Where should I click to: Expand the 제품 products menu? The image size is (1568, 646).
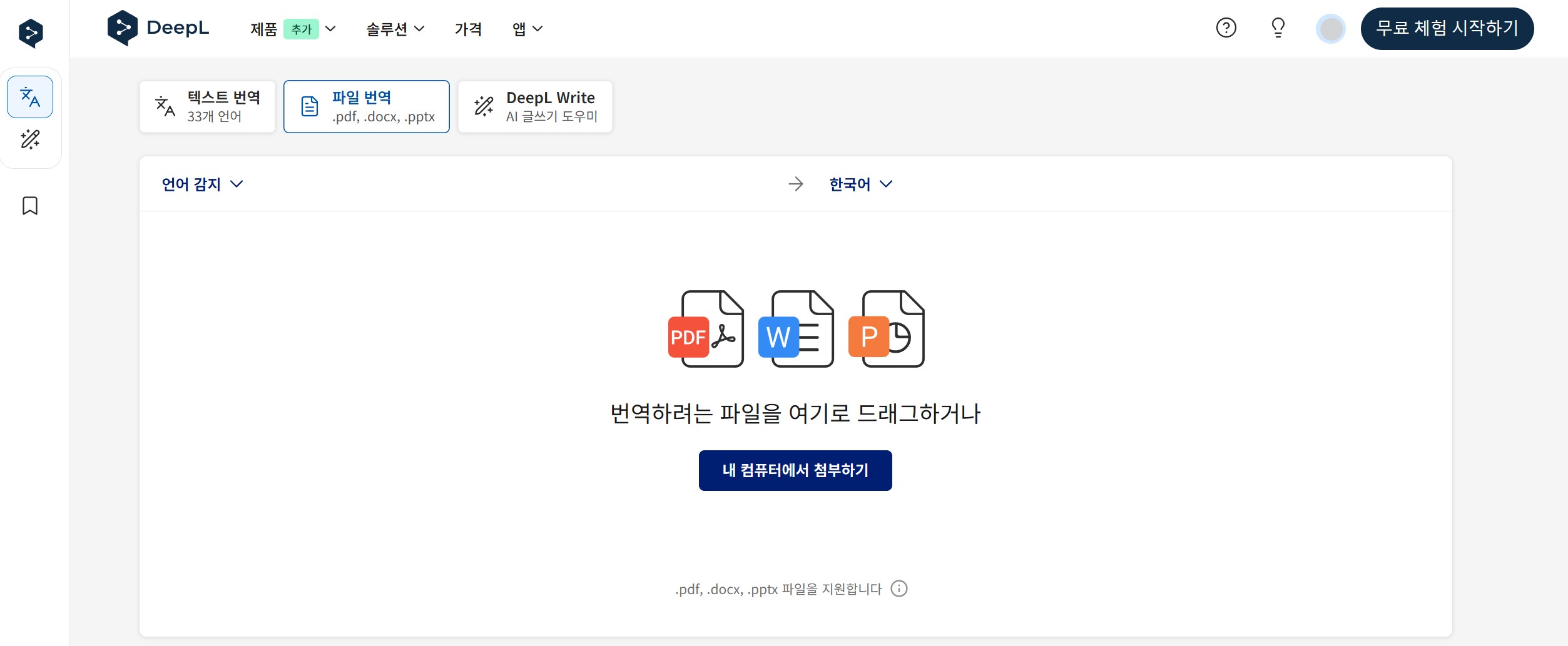tap(293, 29)
